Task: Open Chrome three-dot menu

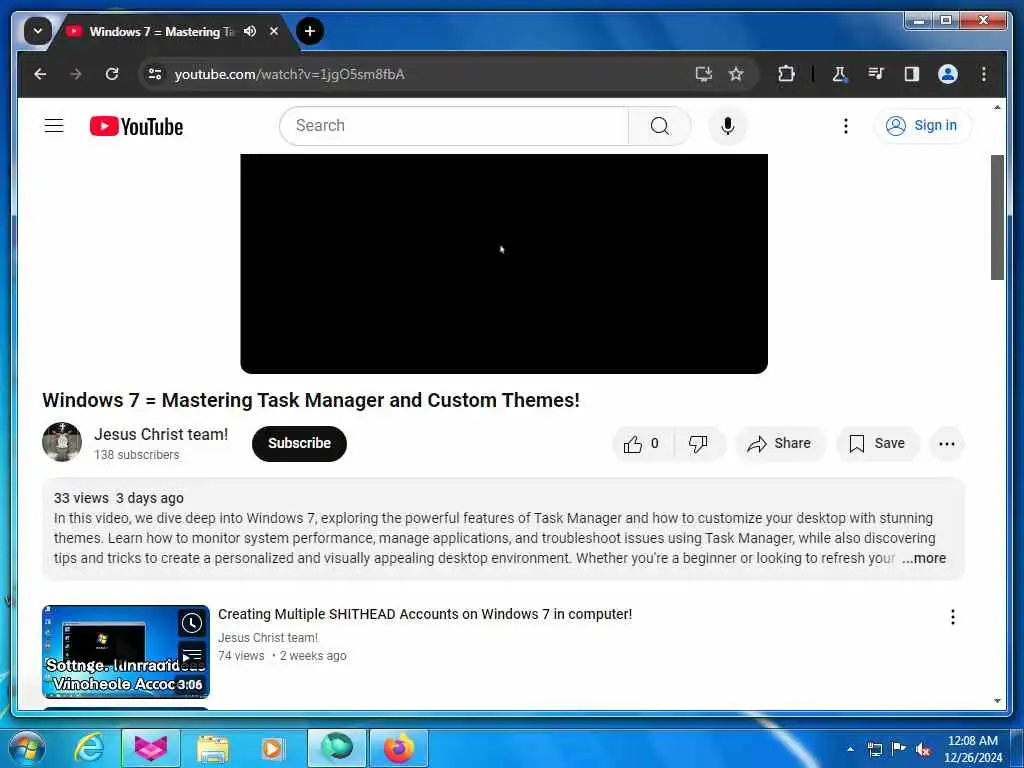Action: pyautogui.click(x=984, y=74)
